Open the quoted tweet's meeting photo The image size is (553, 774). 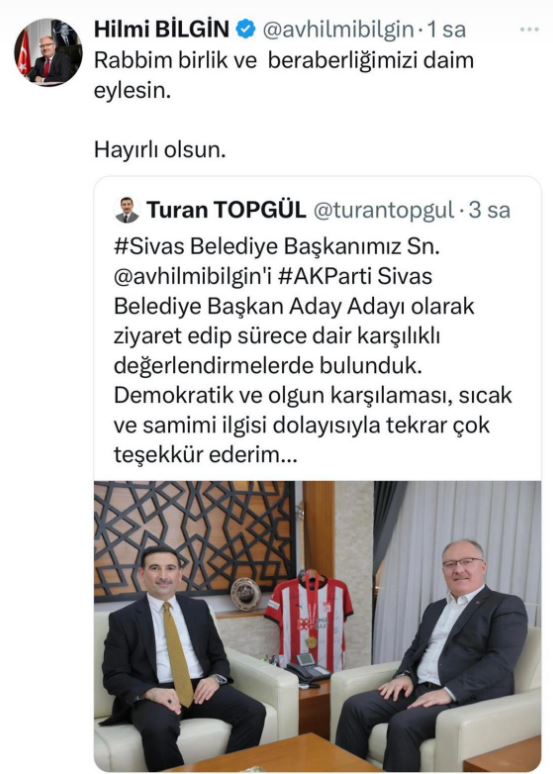coord(317,626)
